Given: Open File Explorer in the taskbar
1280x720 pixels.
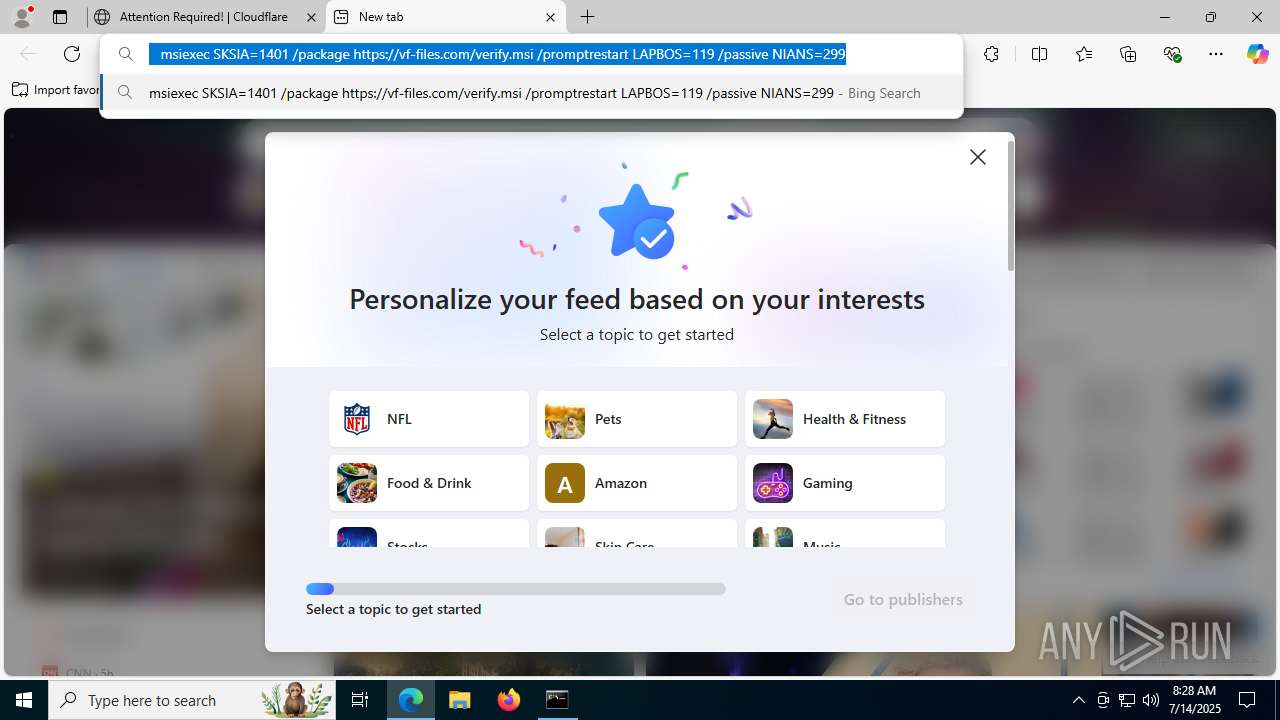Looking at the screenshot, I should [x=460, y=700].
